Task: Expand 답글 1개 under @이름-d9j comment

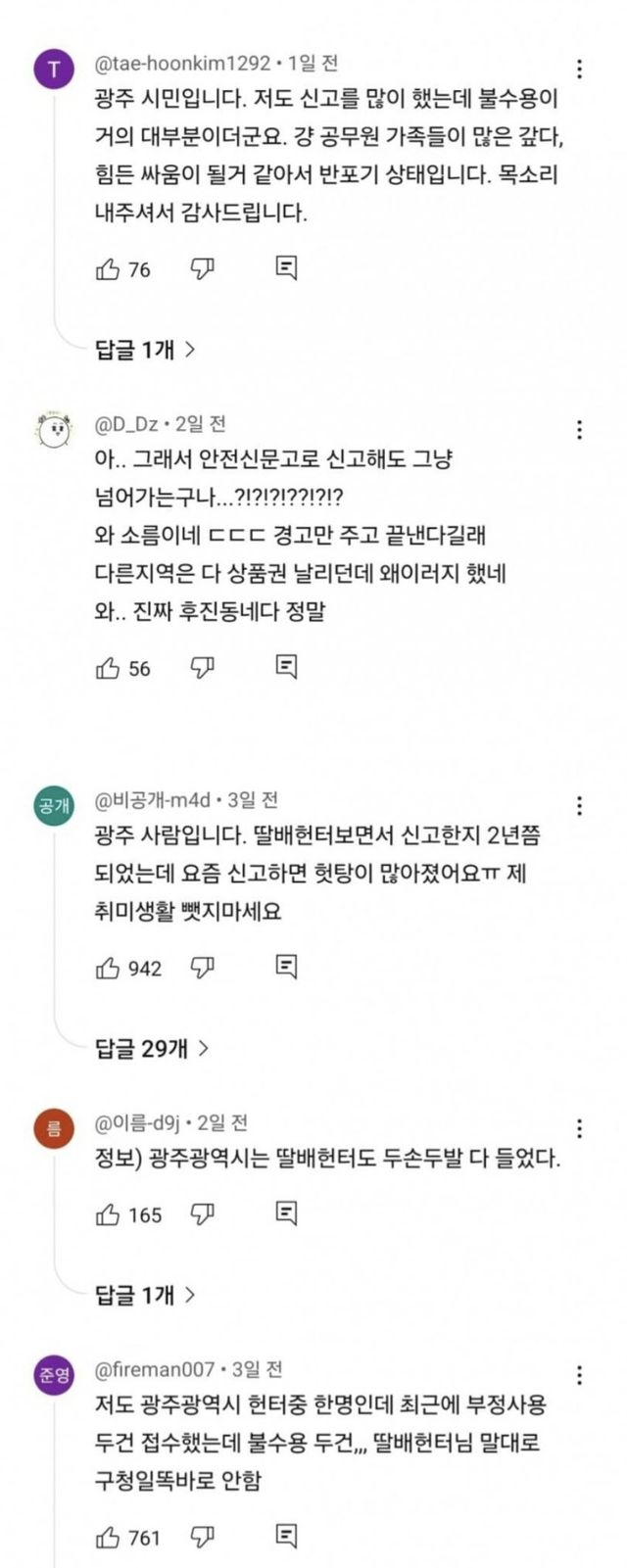Action: click(x=145, y=1295)
